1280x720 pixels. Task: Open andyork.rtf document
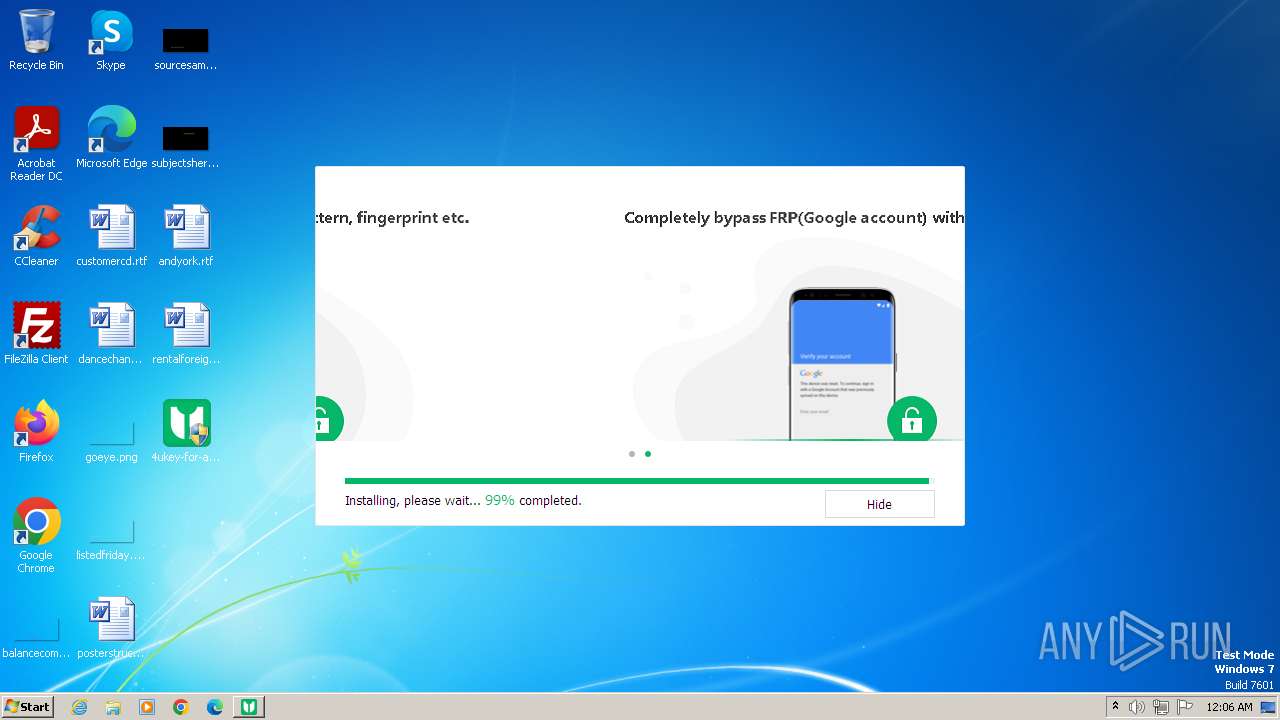click(186, 236)
